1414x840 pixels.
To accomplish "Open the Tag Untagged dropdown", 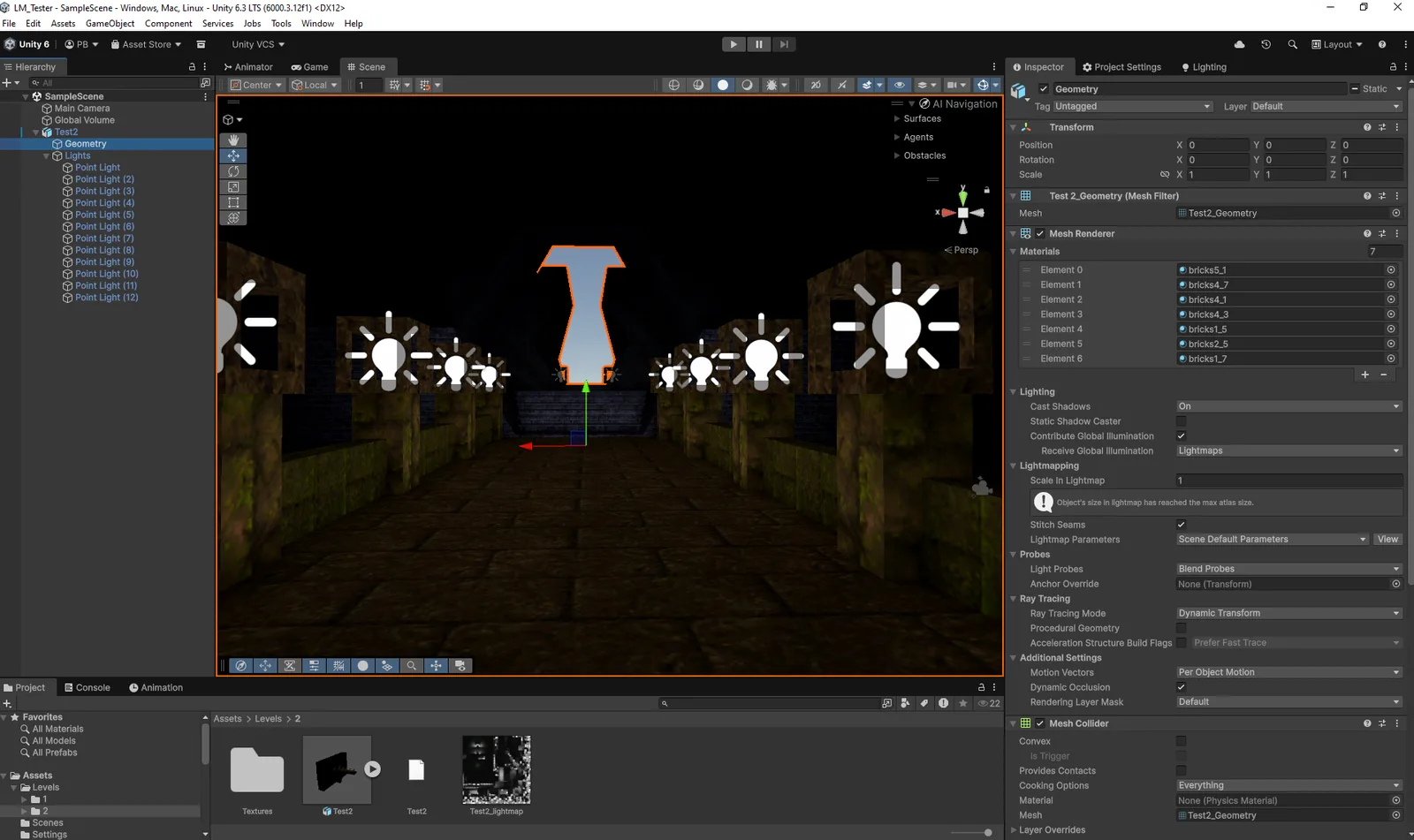I will pyautogui.click(x=1132, y=107).
